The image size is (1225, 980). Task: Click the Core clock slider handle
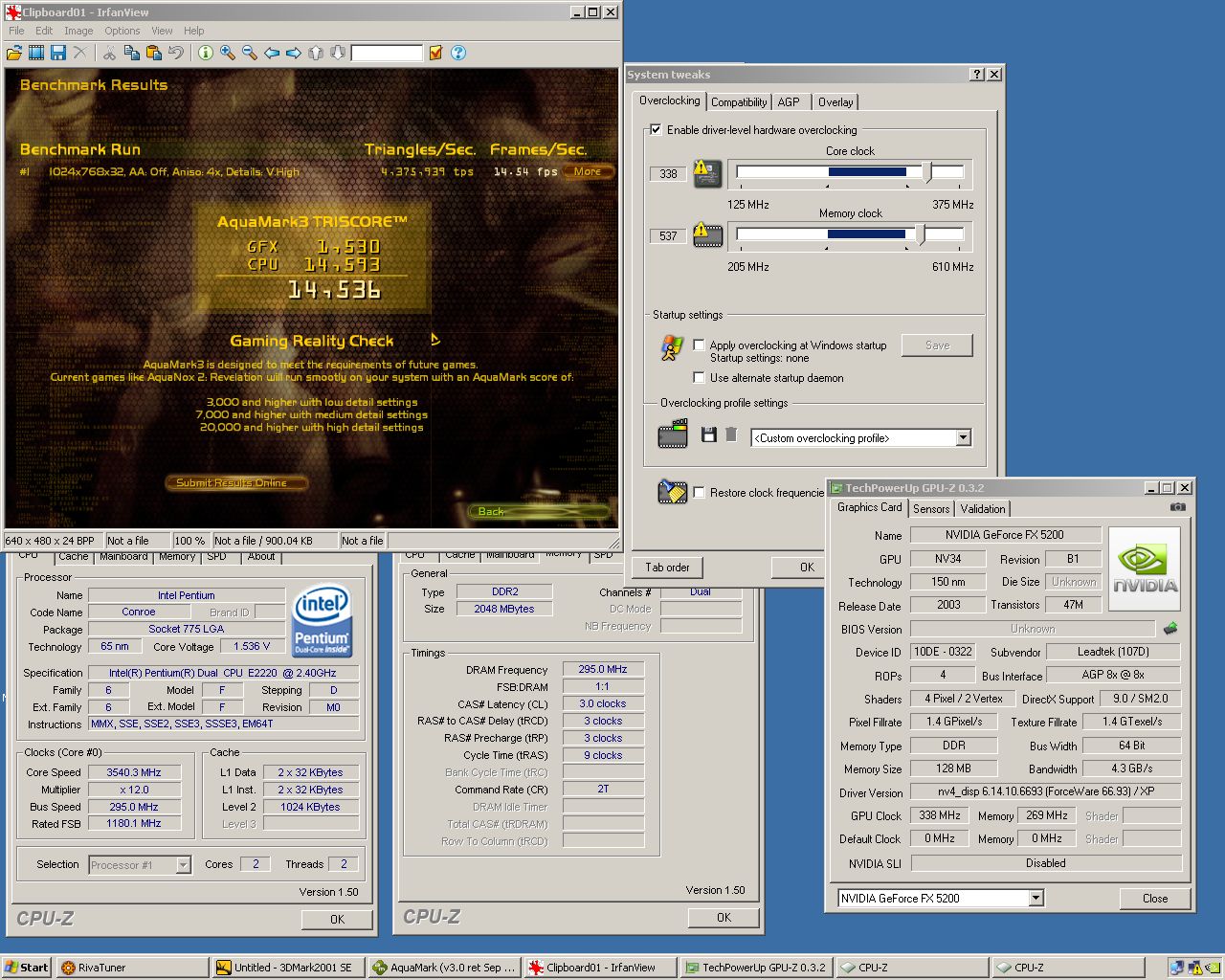927,172
